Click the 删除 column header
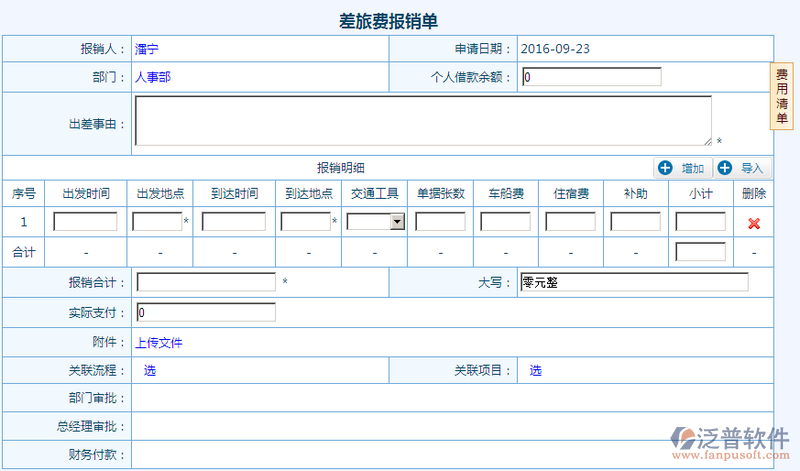This screenshot has height=471, width=800. (754, 193)
